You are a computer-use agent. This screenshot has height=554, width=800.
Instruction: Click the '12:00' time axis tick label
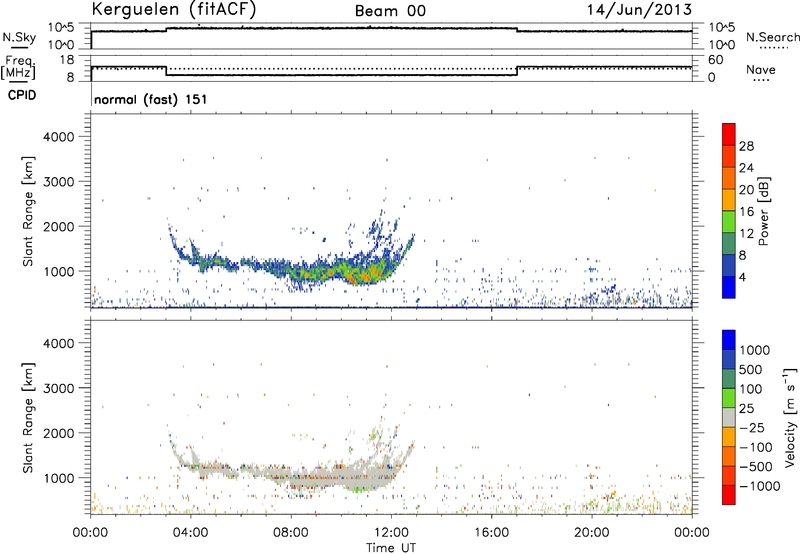[x=391, y=533]
